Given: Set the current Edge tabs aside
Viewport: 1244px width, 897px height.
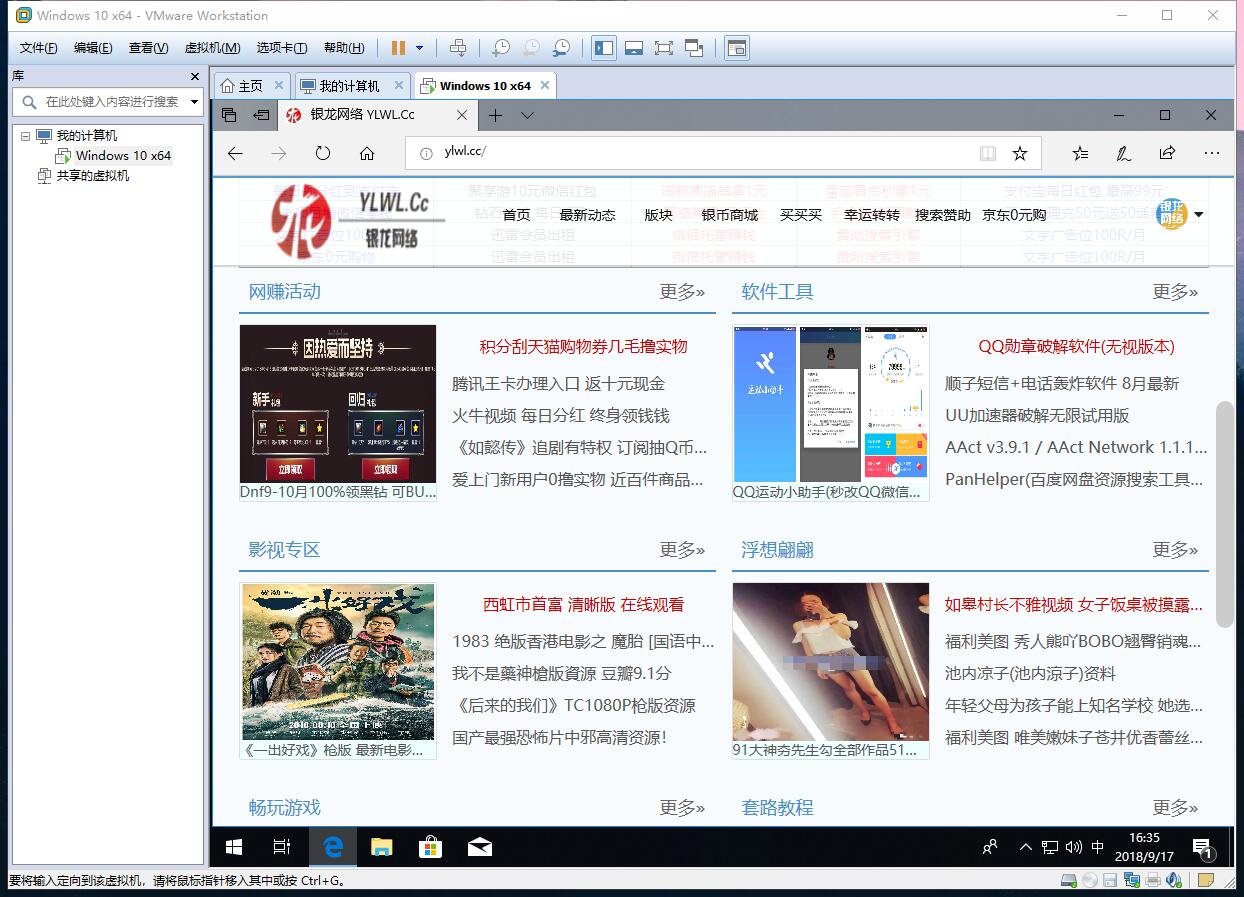Looking at the screenshot, I should (x=261, y=115).
